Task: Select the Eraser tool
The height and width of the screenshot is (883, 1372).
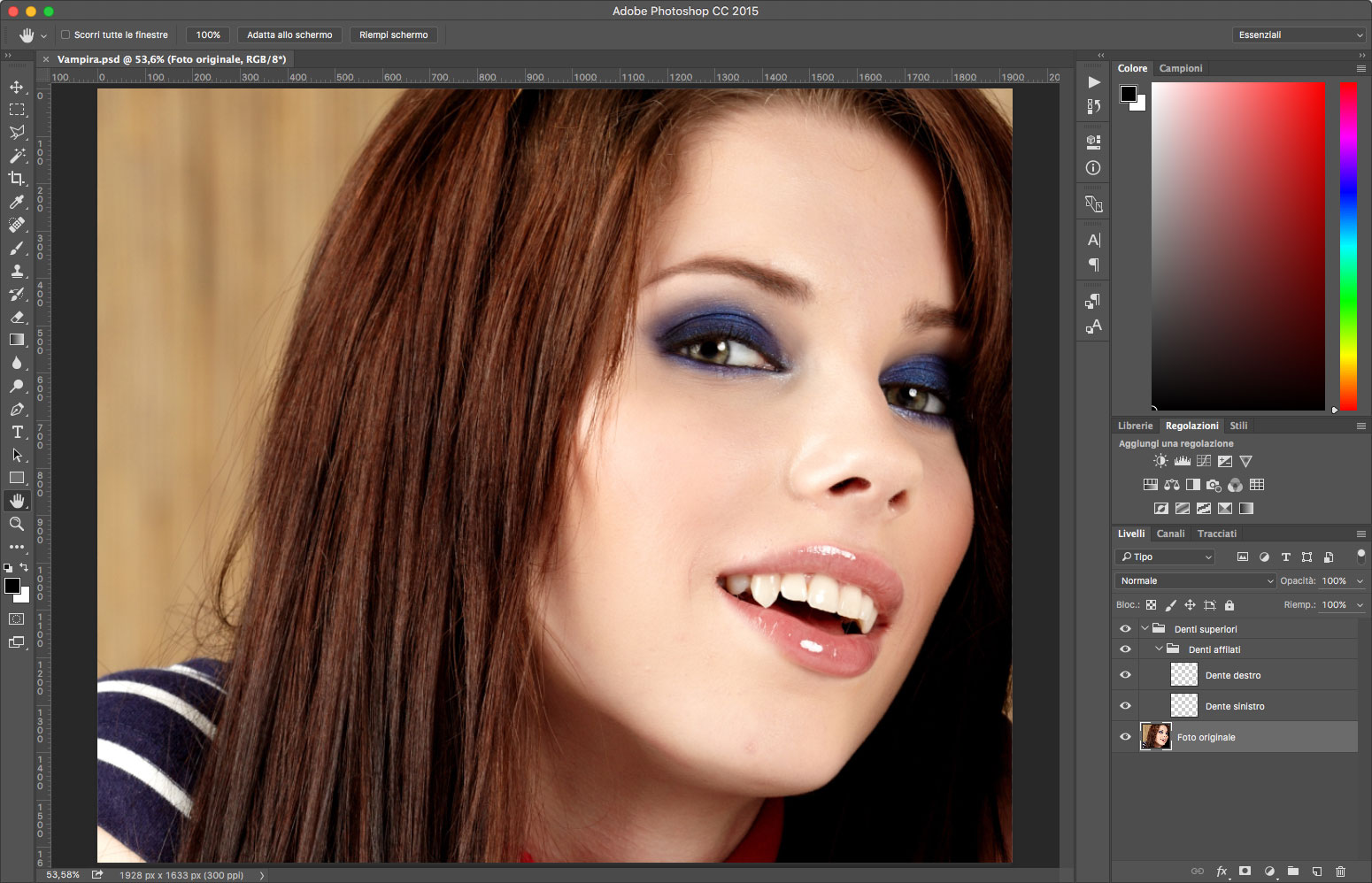Action: tap(17, 317)
